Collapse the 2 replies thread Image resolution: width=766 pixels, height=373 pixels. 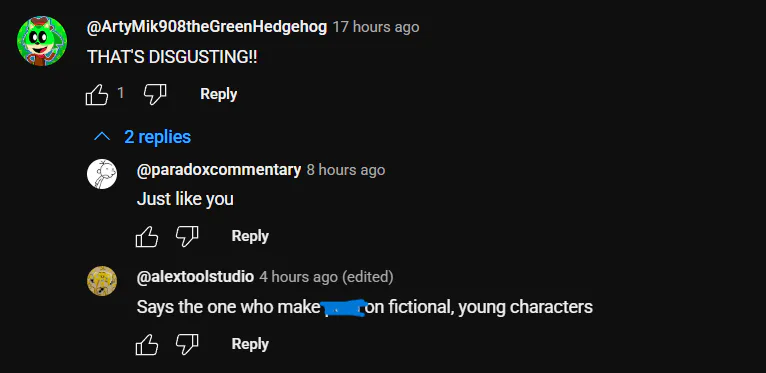tap(142, 137)
